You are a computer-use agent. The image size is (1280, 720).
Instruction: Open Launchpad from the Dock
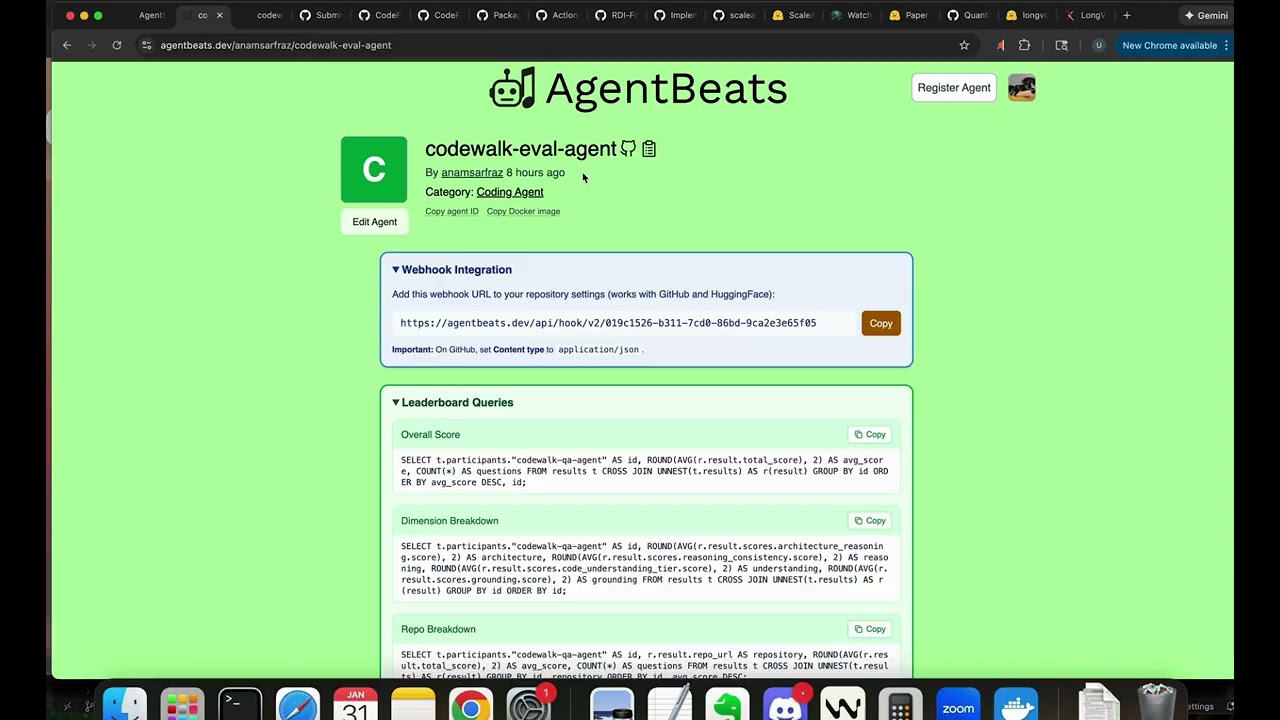pos(183,705)
